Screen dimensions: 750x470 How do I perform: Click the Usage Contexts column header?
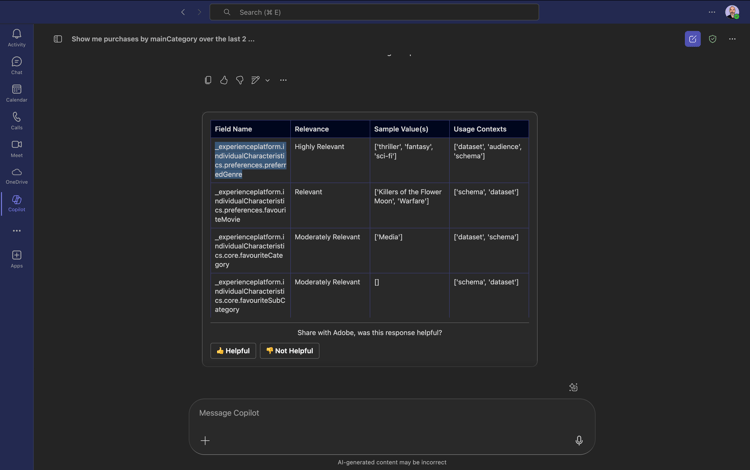(x=489, y=129)
